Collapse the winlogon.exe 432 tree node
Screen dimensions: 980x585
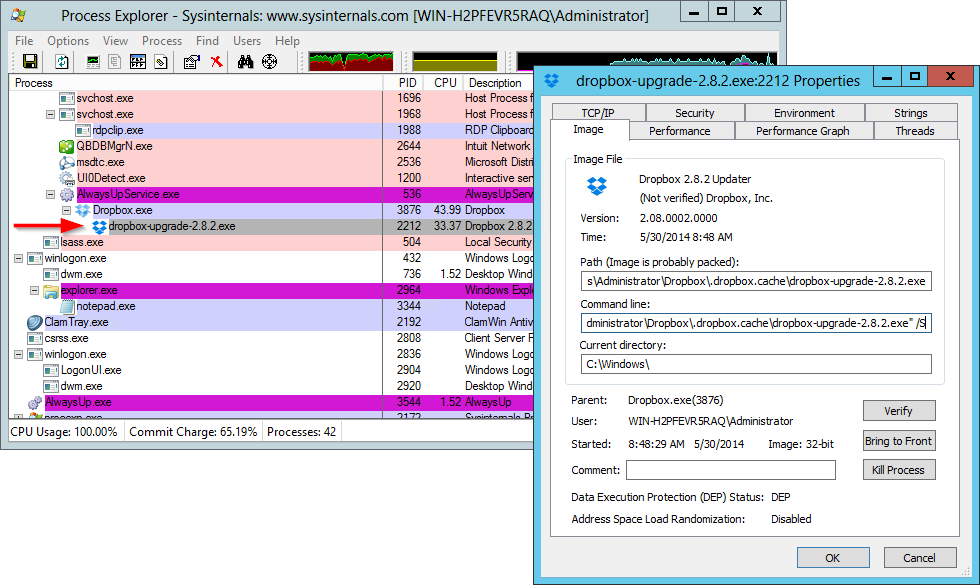pos(19,258)
